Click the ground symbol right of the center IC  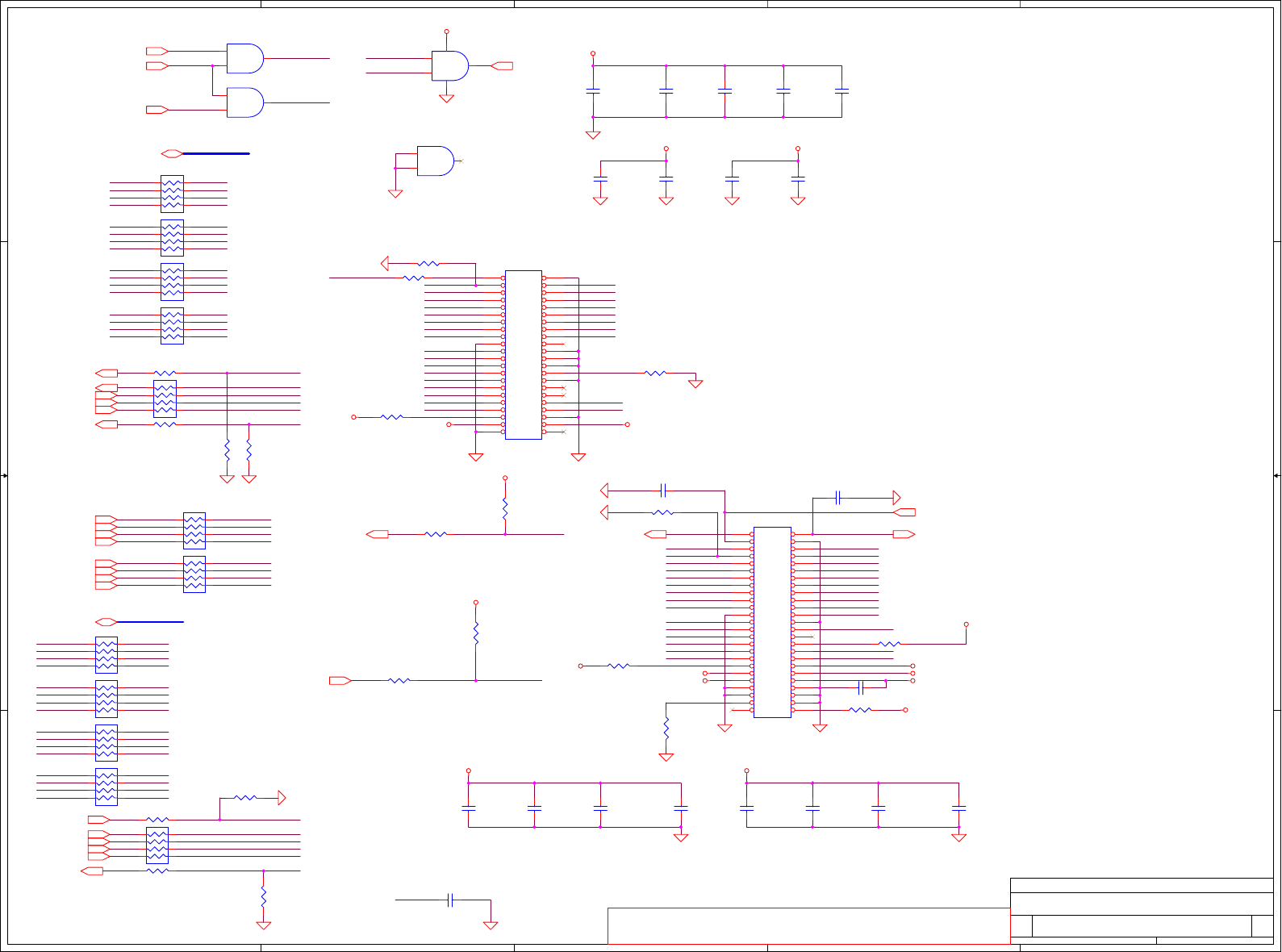pos(695,384)
